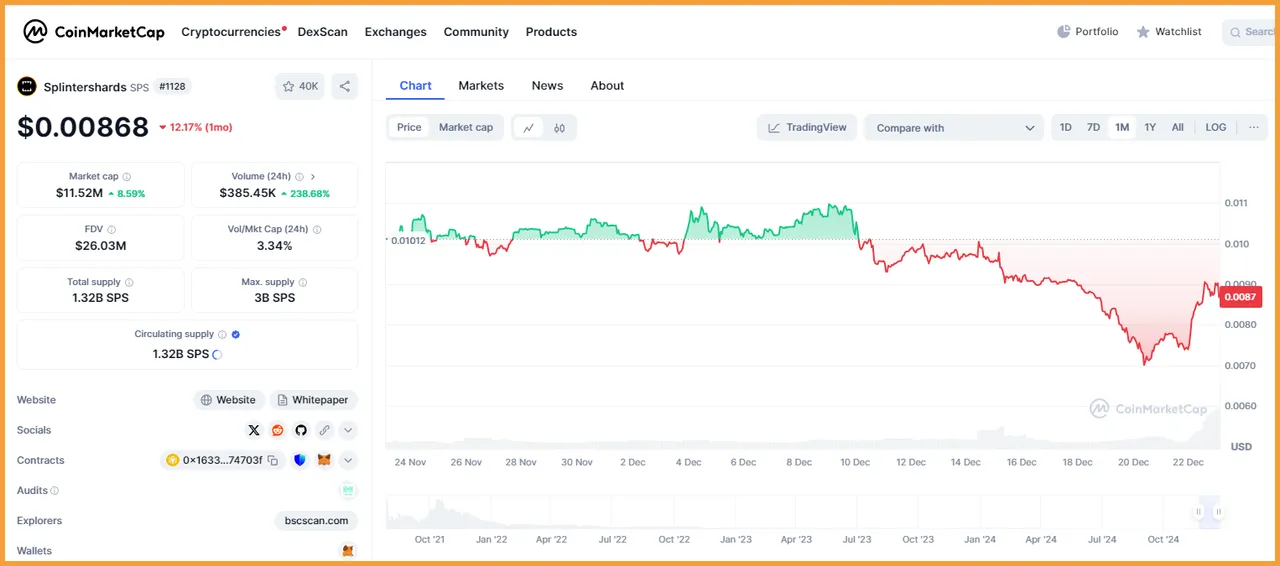Open the GitHub social link
This screenshot has width=1280, height=566.
pos(301,430)
